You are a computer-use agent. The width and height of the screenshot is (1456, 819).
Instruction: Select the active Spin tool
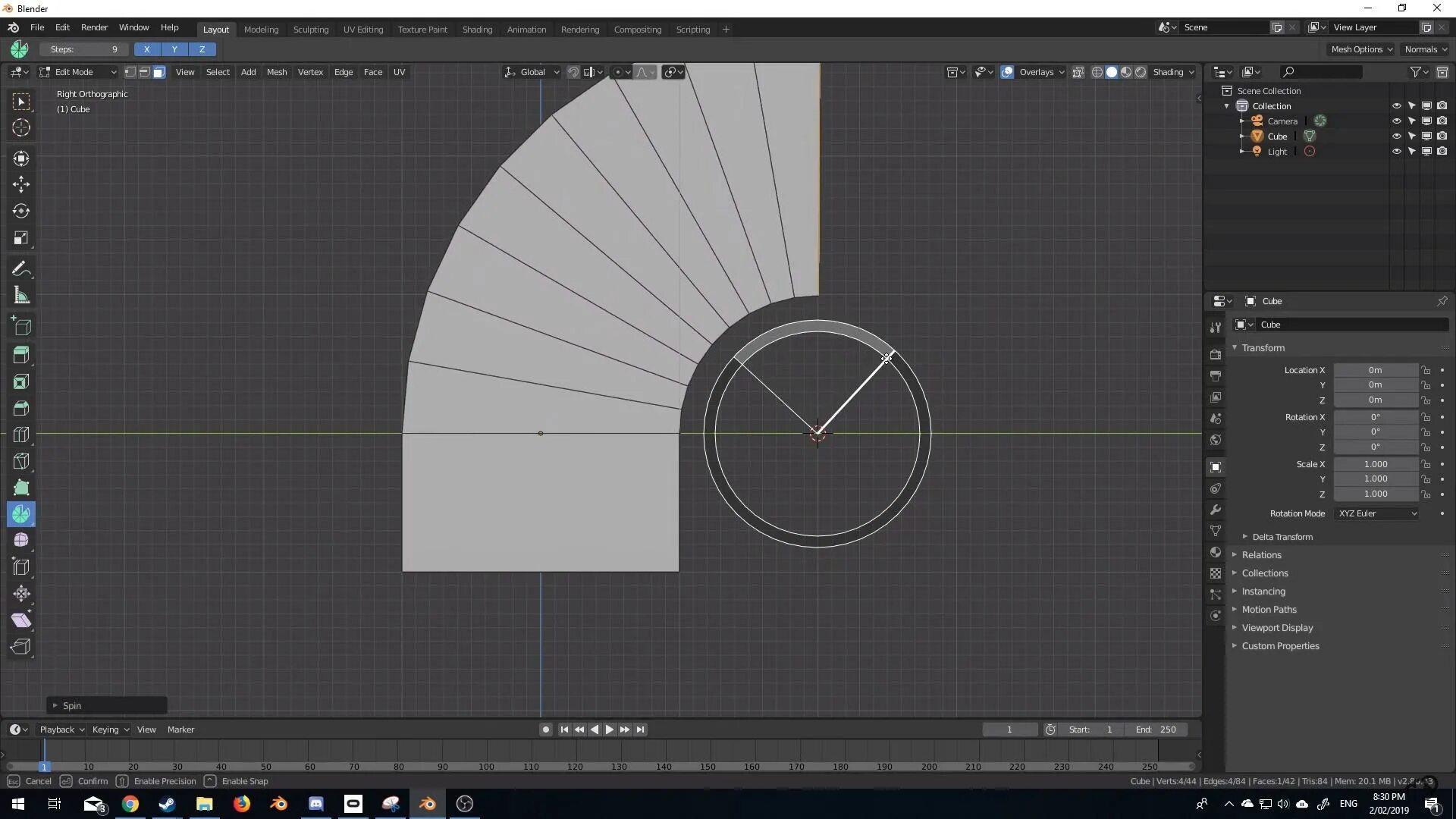[21, 514]
